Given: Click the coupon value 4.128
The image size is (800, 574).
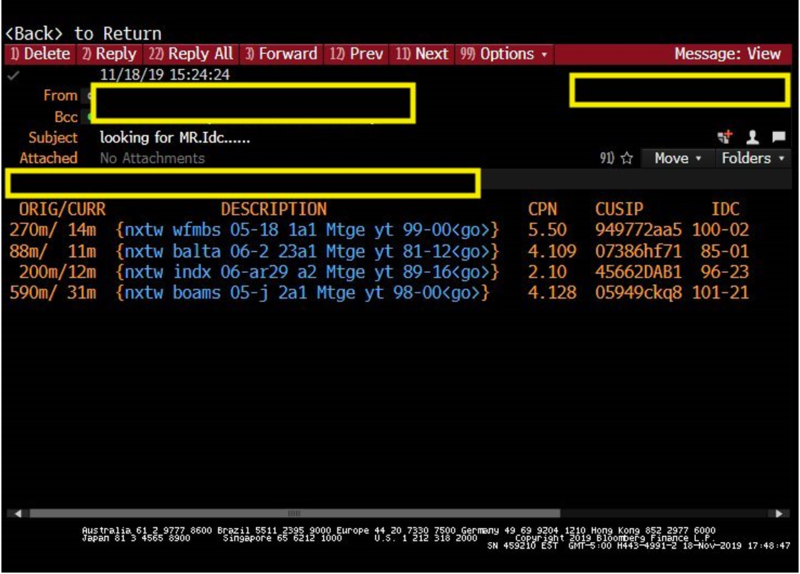Looking at the screenshot, I should pos(552,293).
